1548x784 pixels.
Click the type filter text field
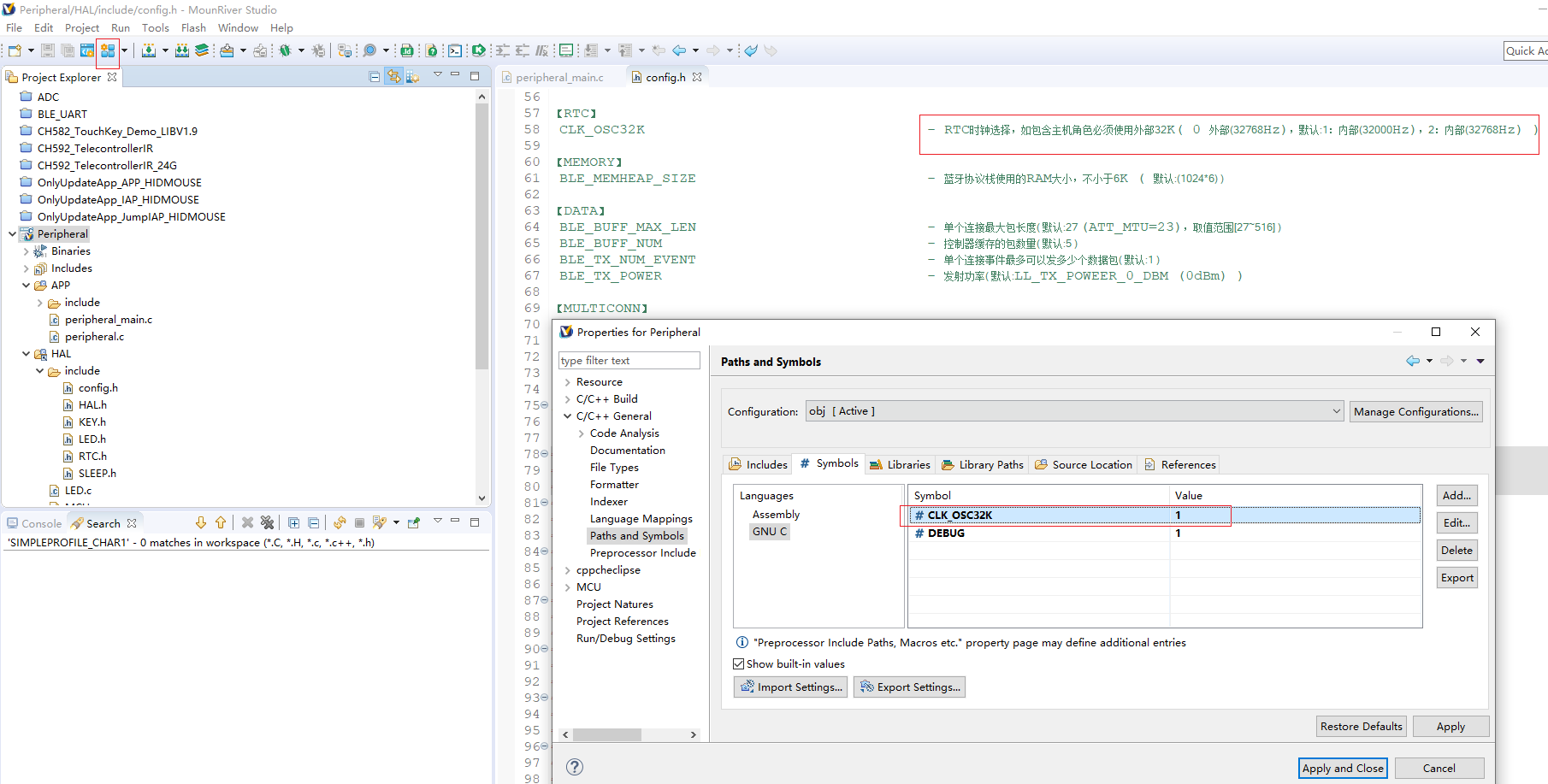pos(629,361)
